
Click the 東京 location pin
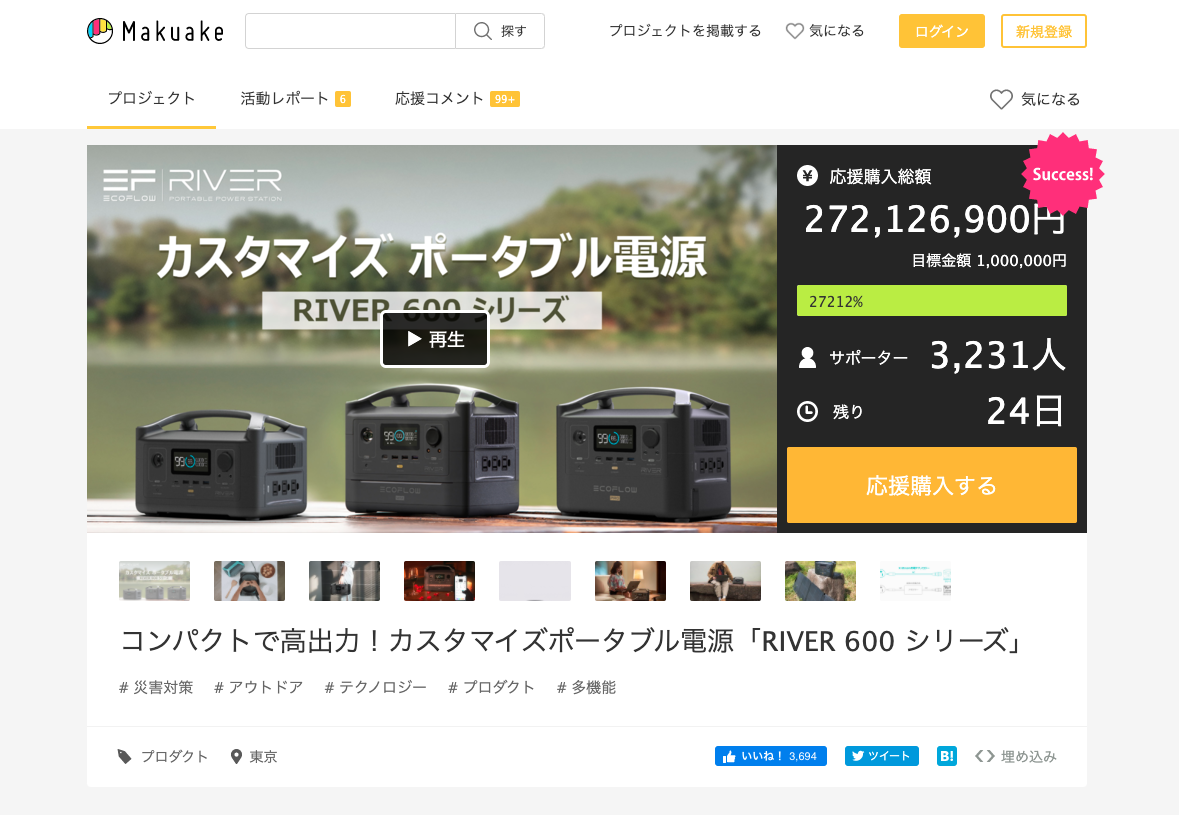pyautogui.click(x=236, y=756)
